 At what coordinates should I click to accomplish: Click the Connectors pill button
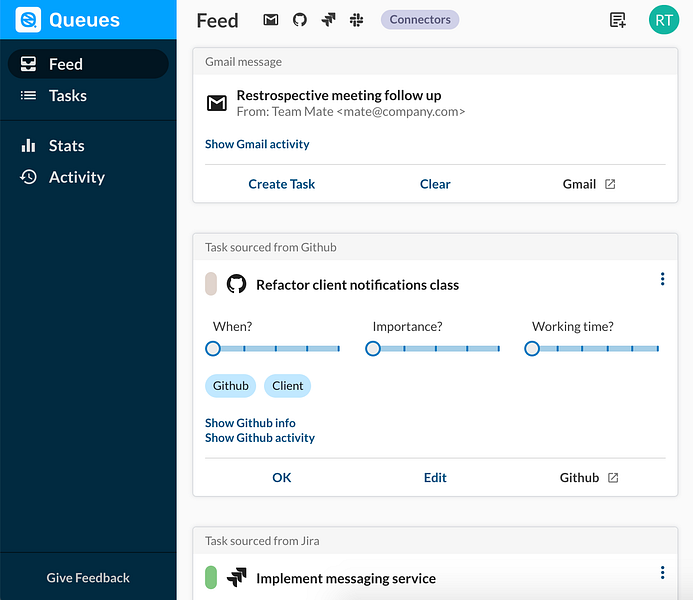[420, 20]
